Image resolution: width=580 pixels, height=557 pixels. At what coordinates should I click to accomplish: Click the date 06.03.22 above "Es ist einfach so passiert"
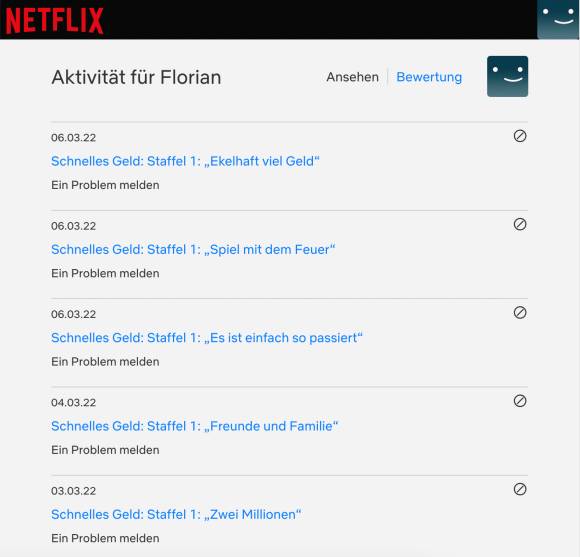click(73, 314)
